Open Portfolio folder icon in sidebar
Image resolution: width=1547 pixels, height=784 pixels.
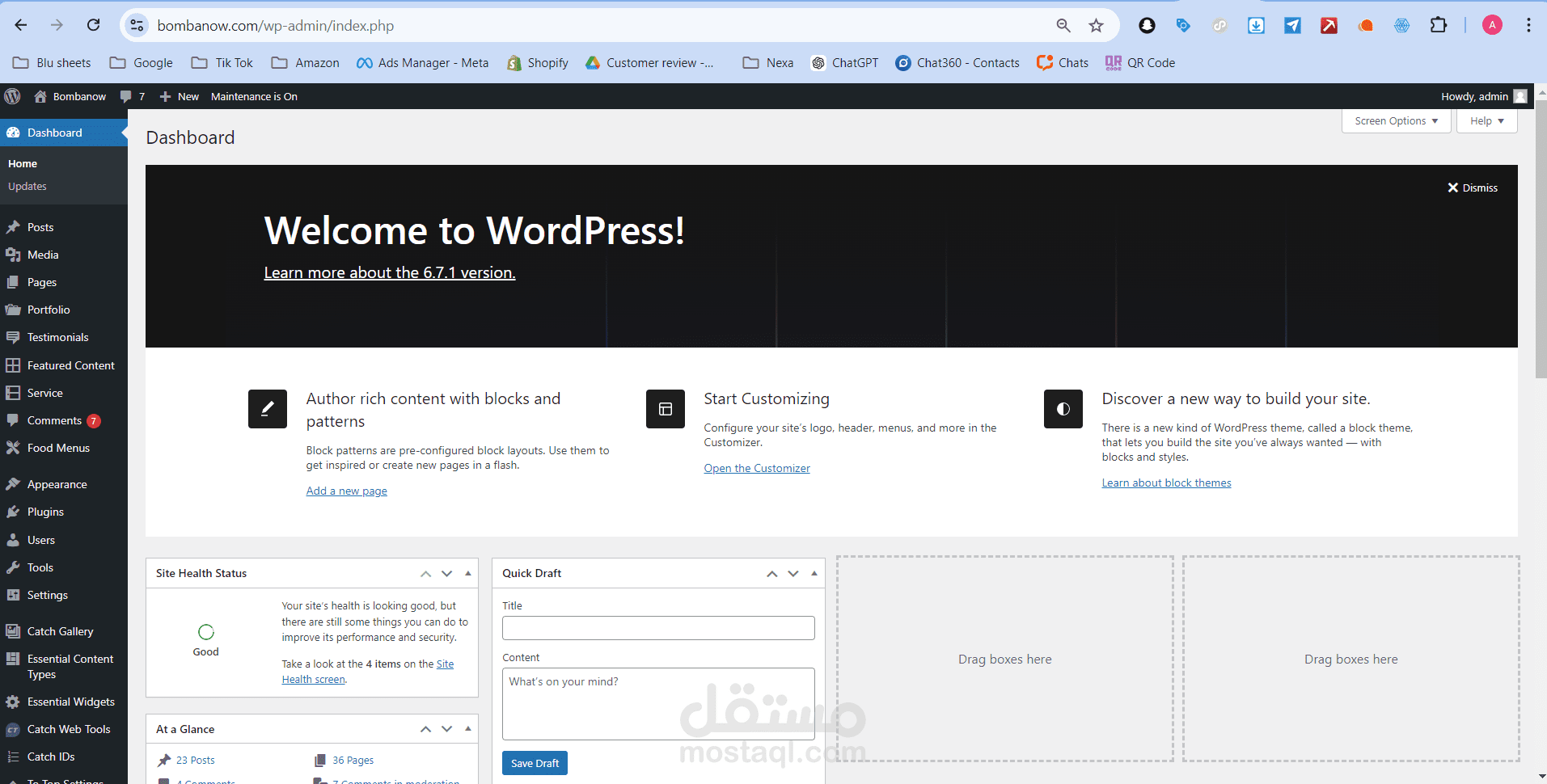pos(13,310)
